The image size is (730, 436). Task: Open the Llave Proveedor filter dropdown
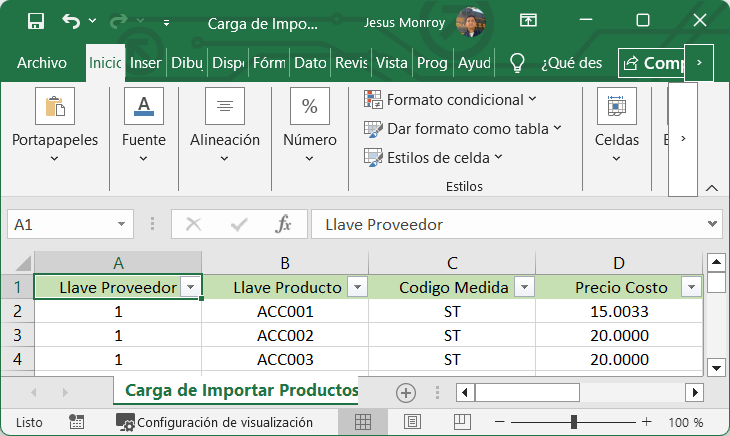[x=190, y=287]
